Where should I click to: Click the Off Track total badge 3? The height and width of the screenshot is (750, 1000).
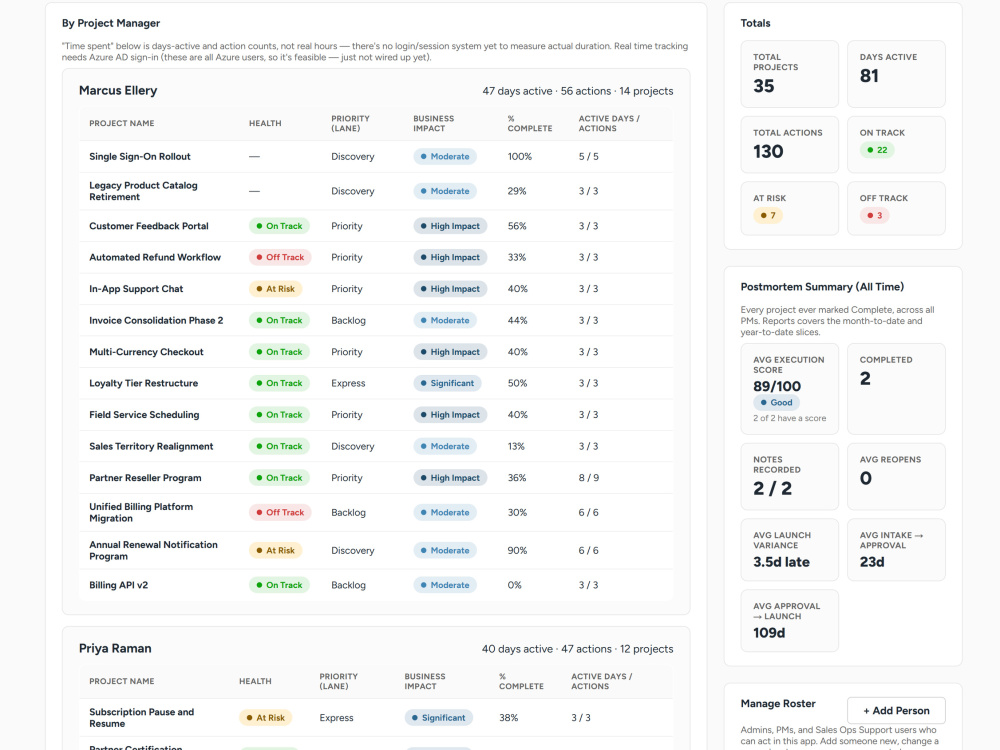pyautogui.click(x=874, y=215)
